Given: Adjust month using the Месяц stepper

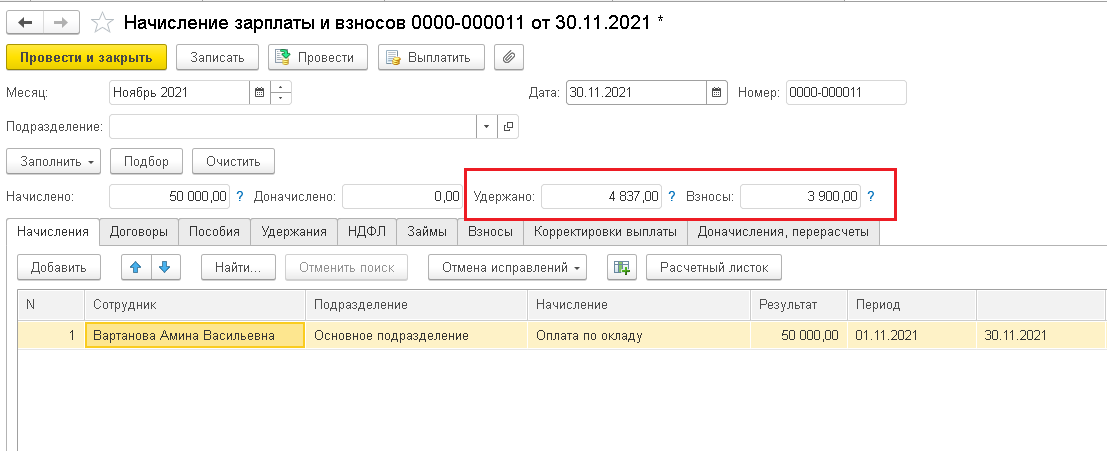Looking at the screenshot, I should click(281, 93).
